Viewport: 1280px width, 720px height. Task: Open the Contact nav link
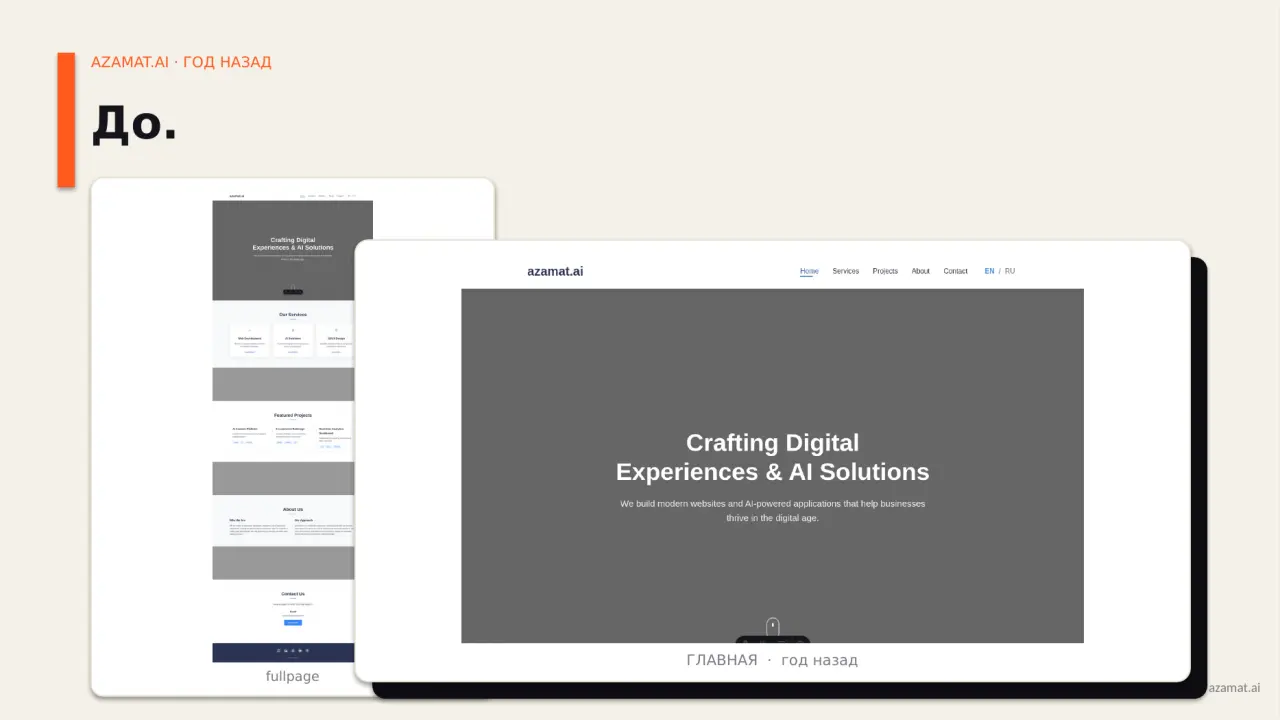pos(955,271)
